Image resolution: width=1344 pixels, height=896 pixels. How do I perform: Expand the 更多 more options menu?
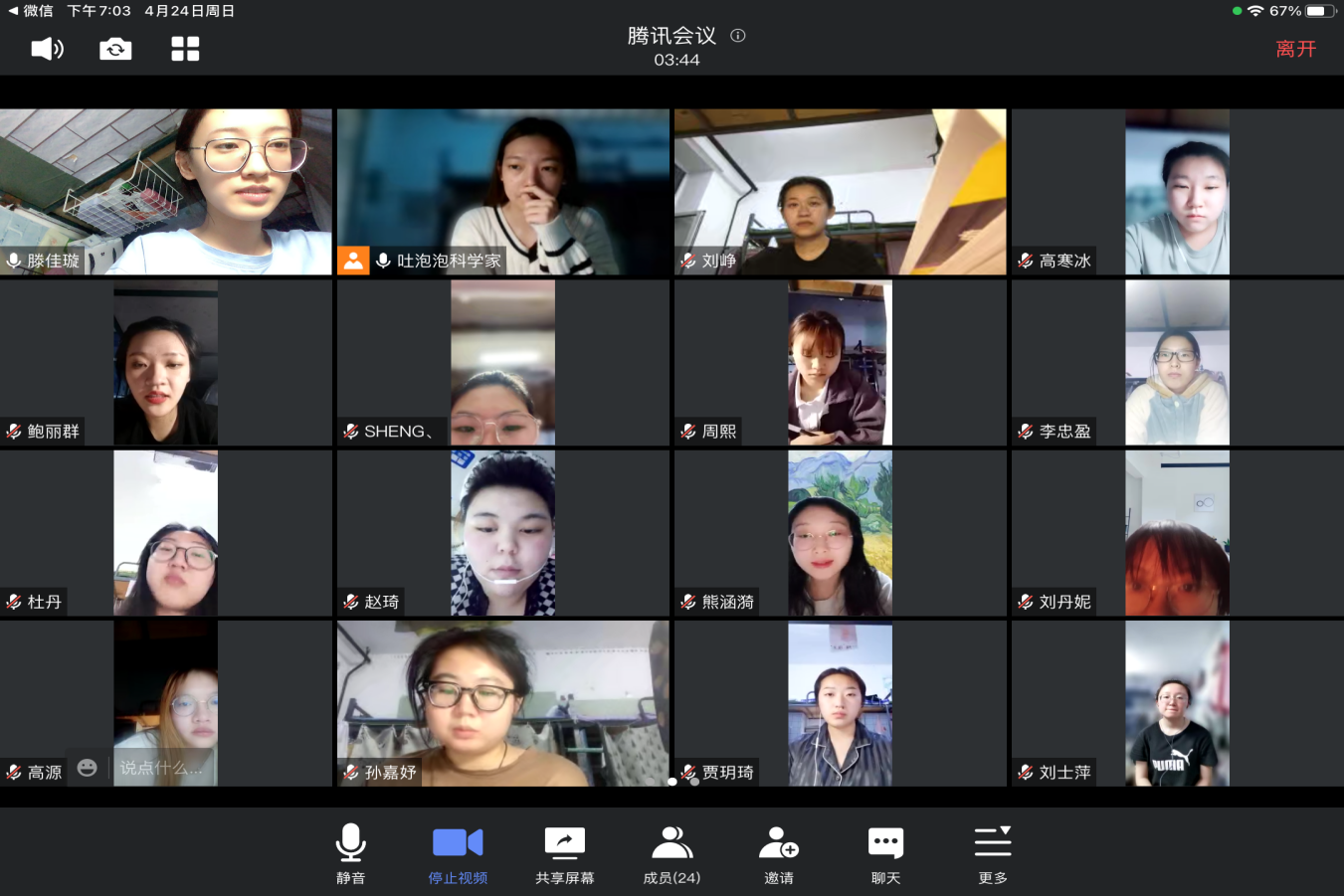(x=993, y=854)
